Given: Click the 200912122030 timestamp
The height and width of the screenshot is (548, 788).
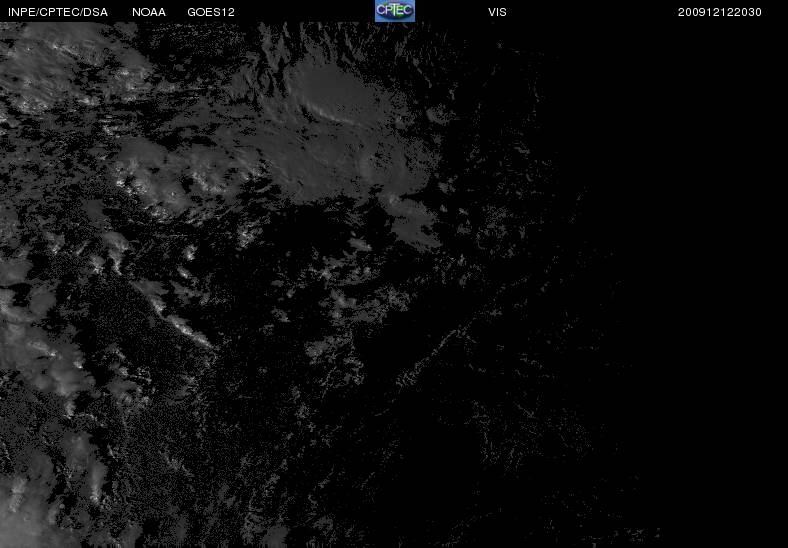Looking at the screenshot, I should 720,12.
